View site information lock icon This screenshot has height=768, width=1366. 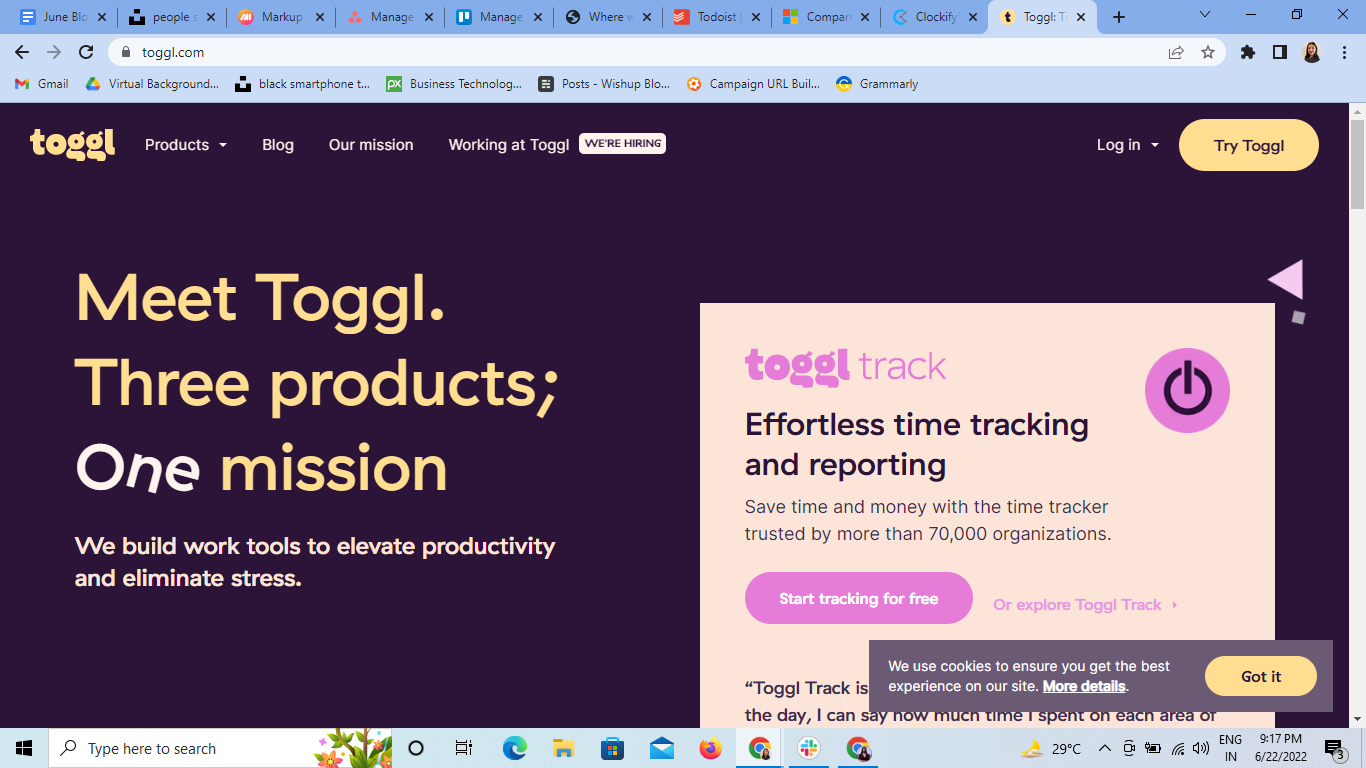(x=125, y=52)
